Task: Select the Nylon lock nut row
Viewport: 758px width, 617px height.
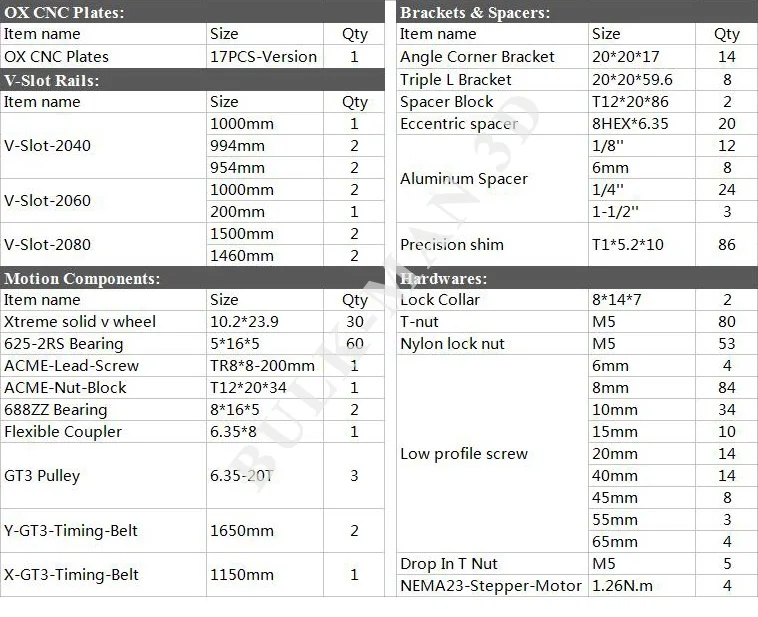Action: pyautogui.click(x=577, y=343)
